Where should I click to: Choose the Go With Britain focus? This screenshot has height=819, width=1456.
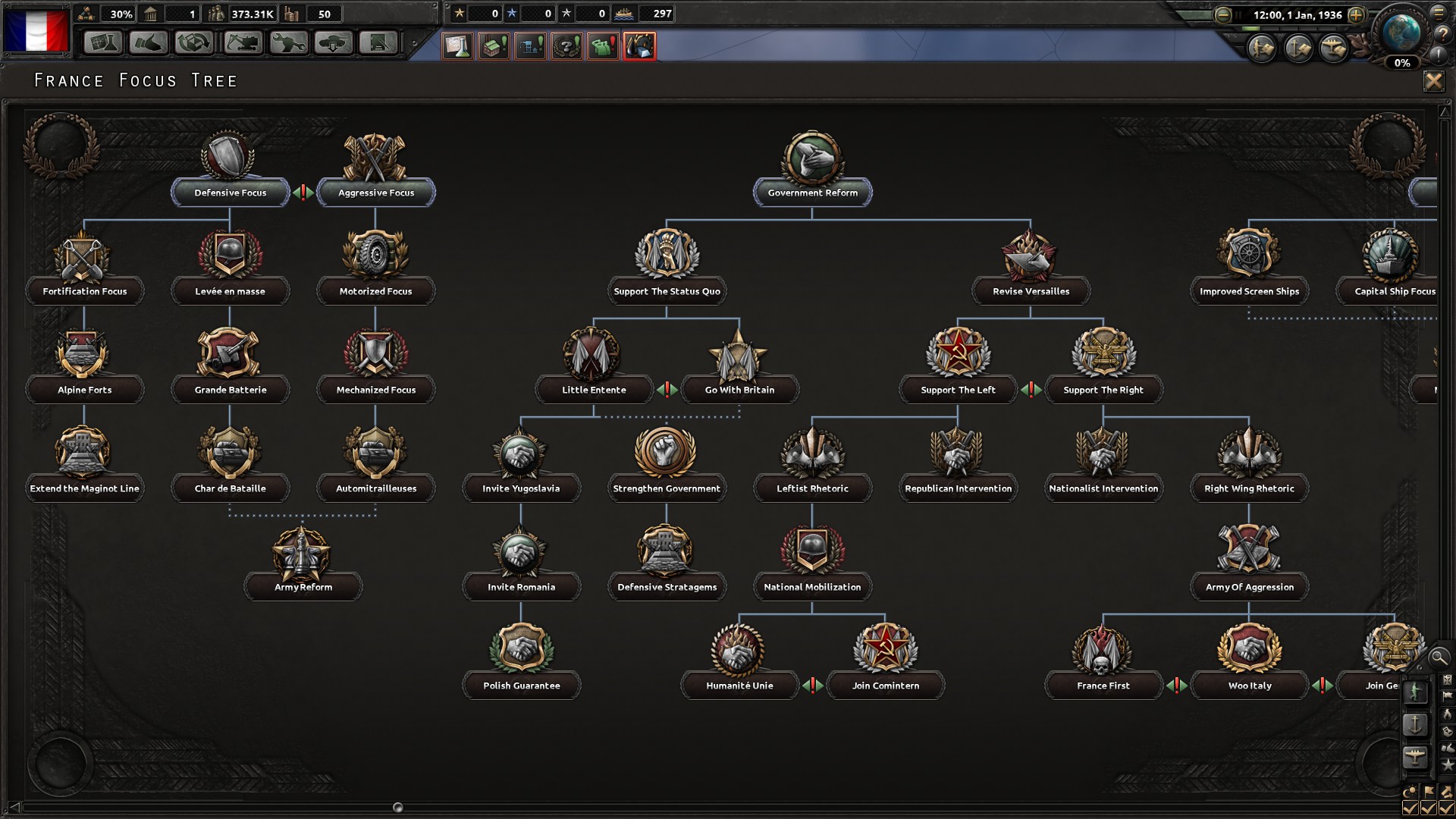coord(739,390)
